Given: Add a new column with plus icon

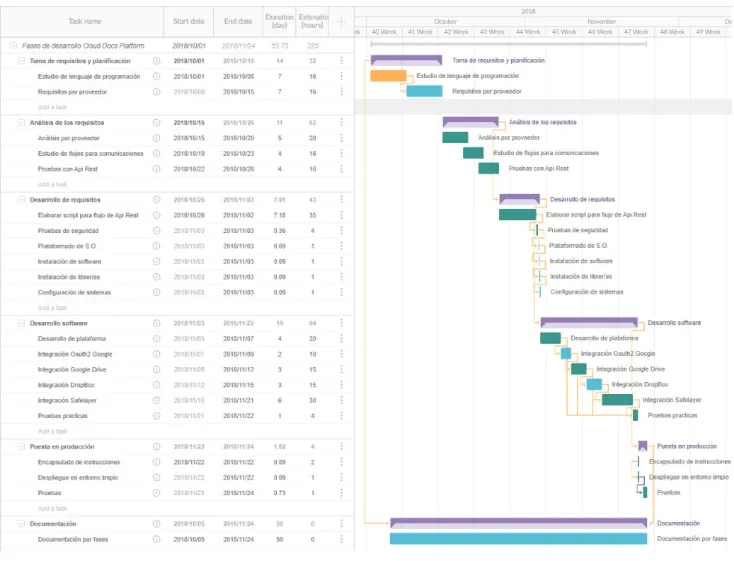Looking at the screenshot, I should click(x=341, y=22).
